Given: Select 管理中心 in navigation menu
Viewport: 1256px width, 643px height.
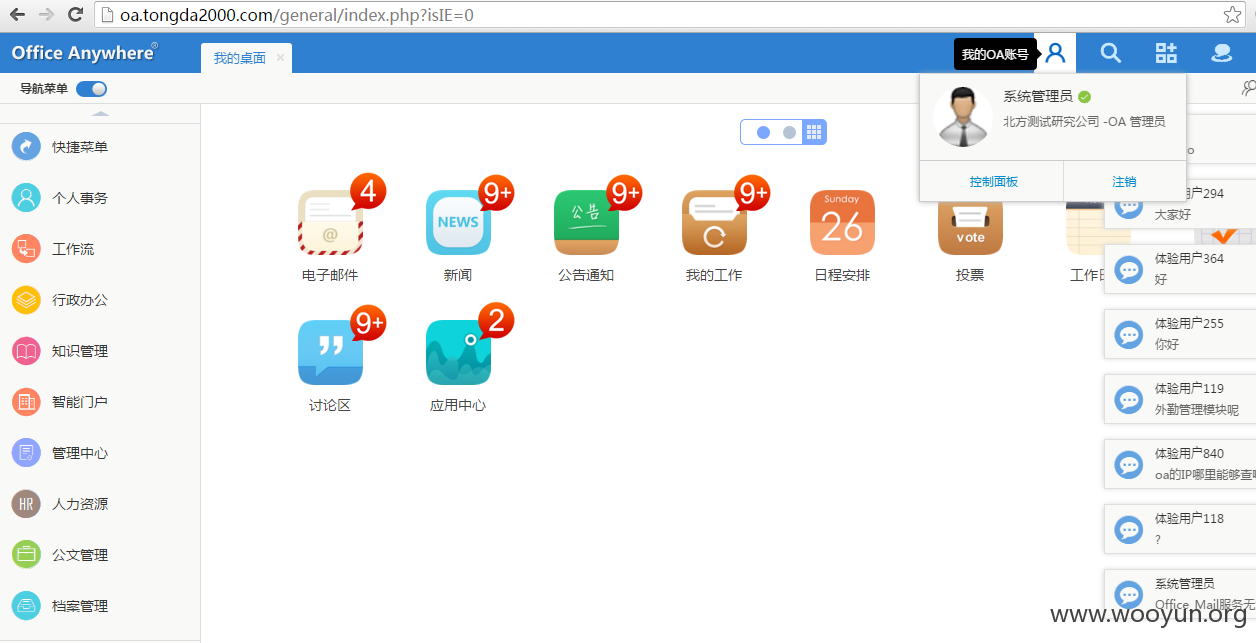Looking at the screenshot, I should 79,453.
